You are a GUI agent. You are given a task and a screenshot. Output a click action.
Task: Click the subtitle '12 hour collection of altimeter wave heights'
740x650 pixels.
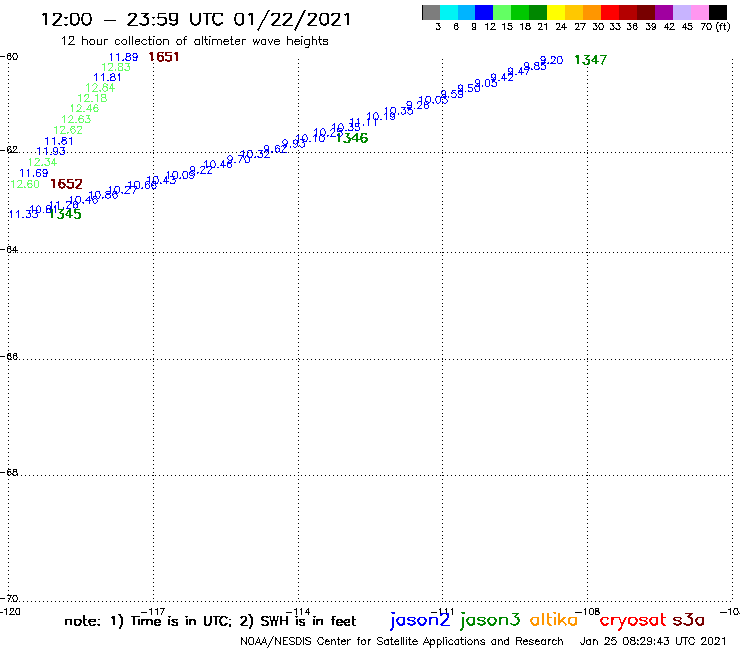194,41
